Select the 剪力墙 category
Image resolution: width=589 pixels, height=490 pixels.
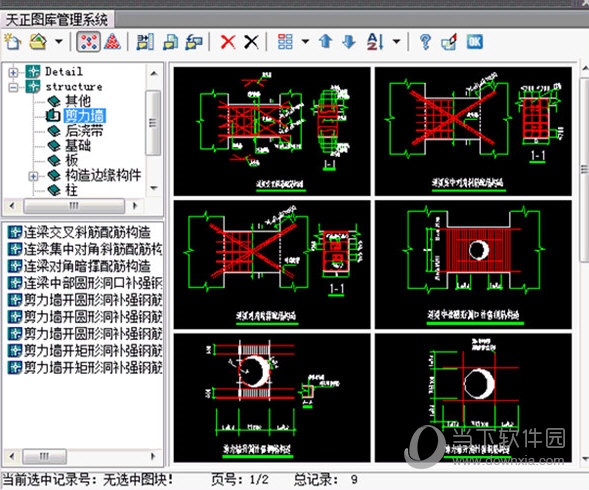tap(85, 116)
